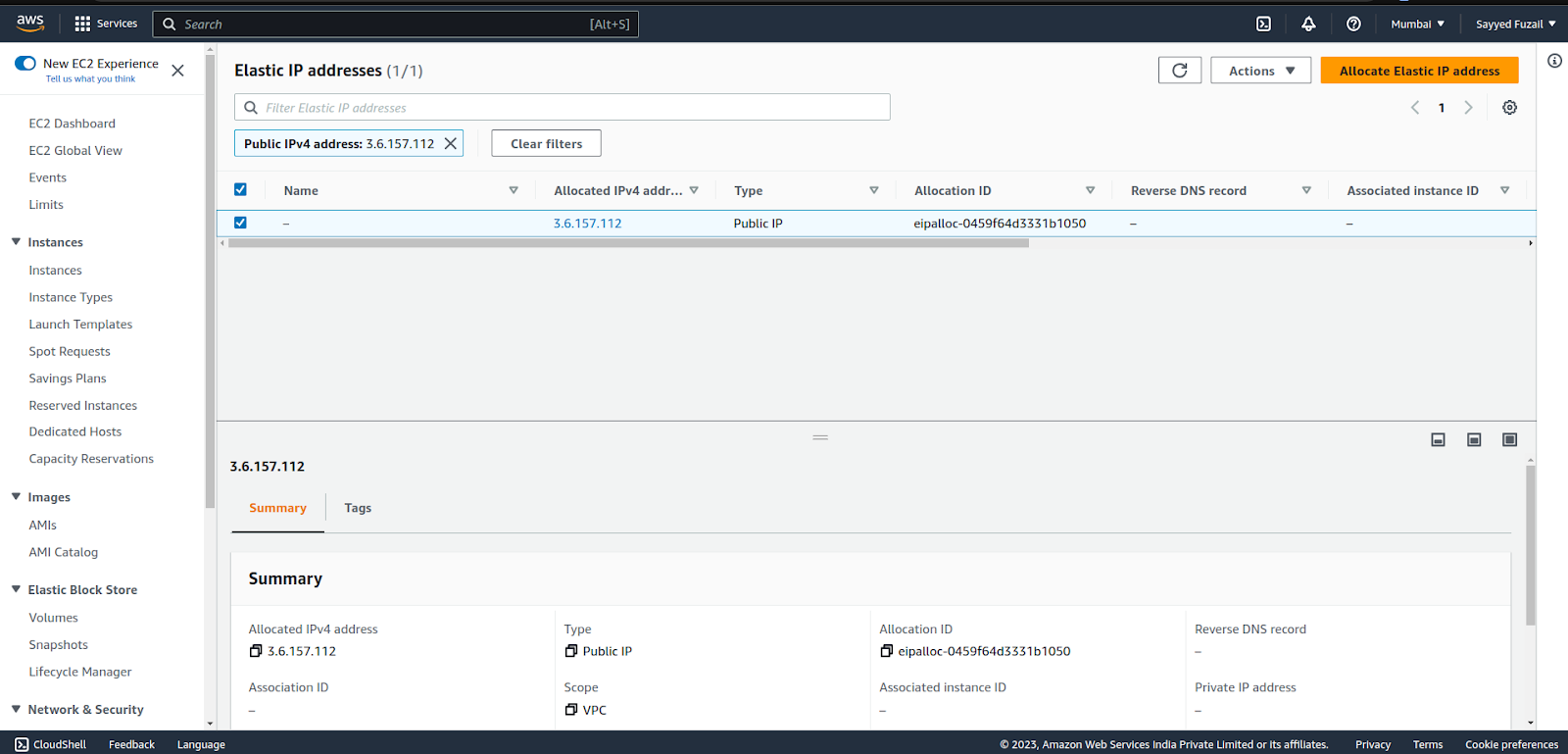Go to the next page of results
Image resolution: width=1568 pixels, height=754 pixels.
[1468, 108]
